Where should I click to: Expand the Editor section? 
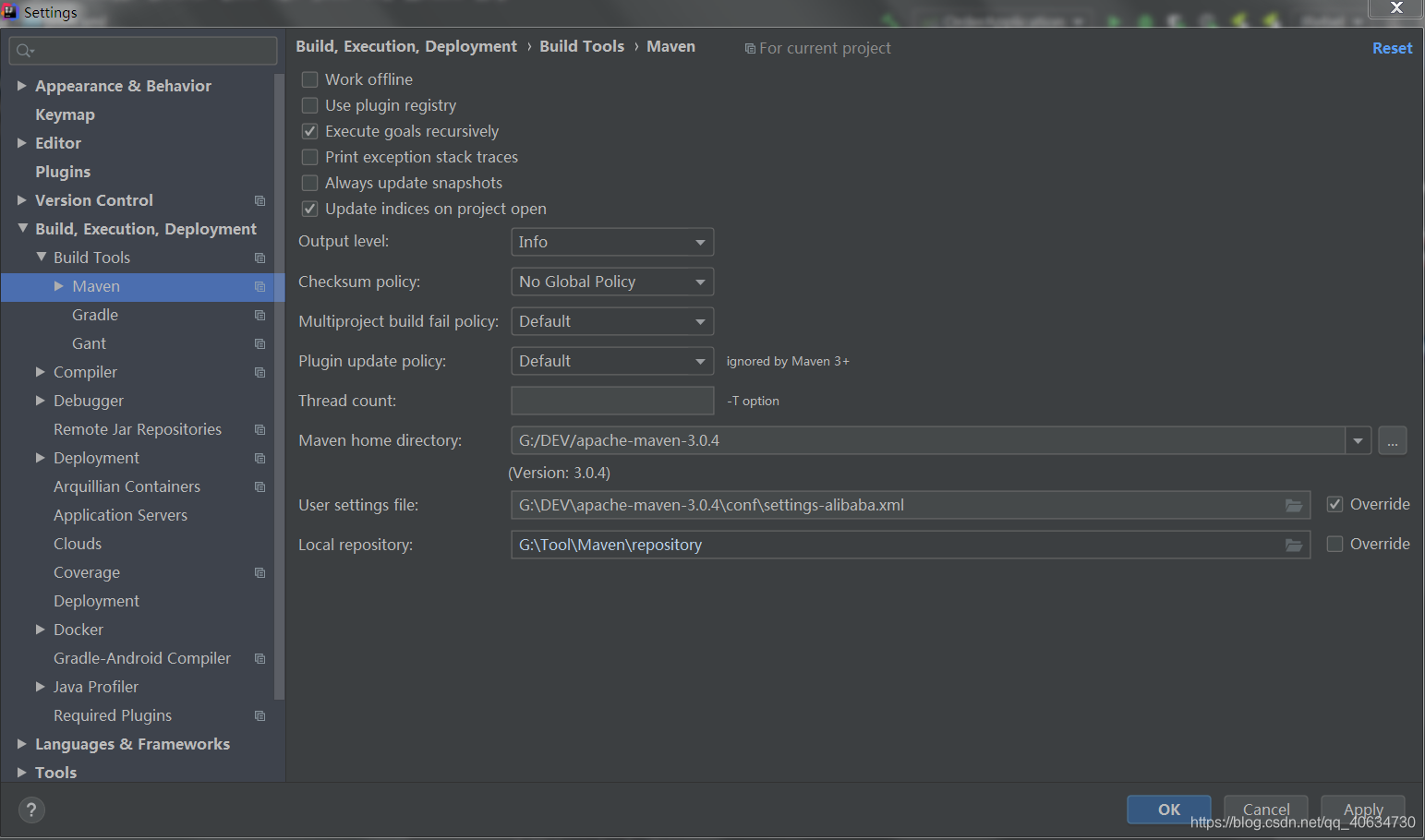click(22, 143)
